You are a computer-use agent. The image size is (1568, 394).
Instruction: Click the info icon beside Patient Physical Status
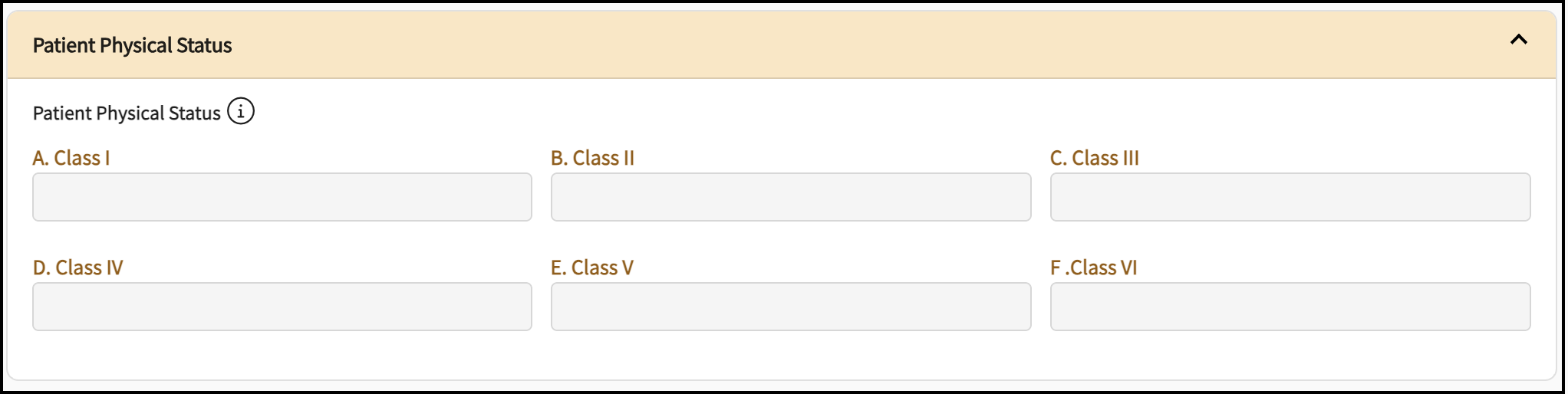241,112
